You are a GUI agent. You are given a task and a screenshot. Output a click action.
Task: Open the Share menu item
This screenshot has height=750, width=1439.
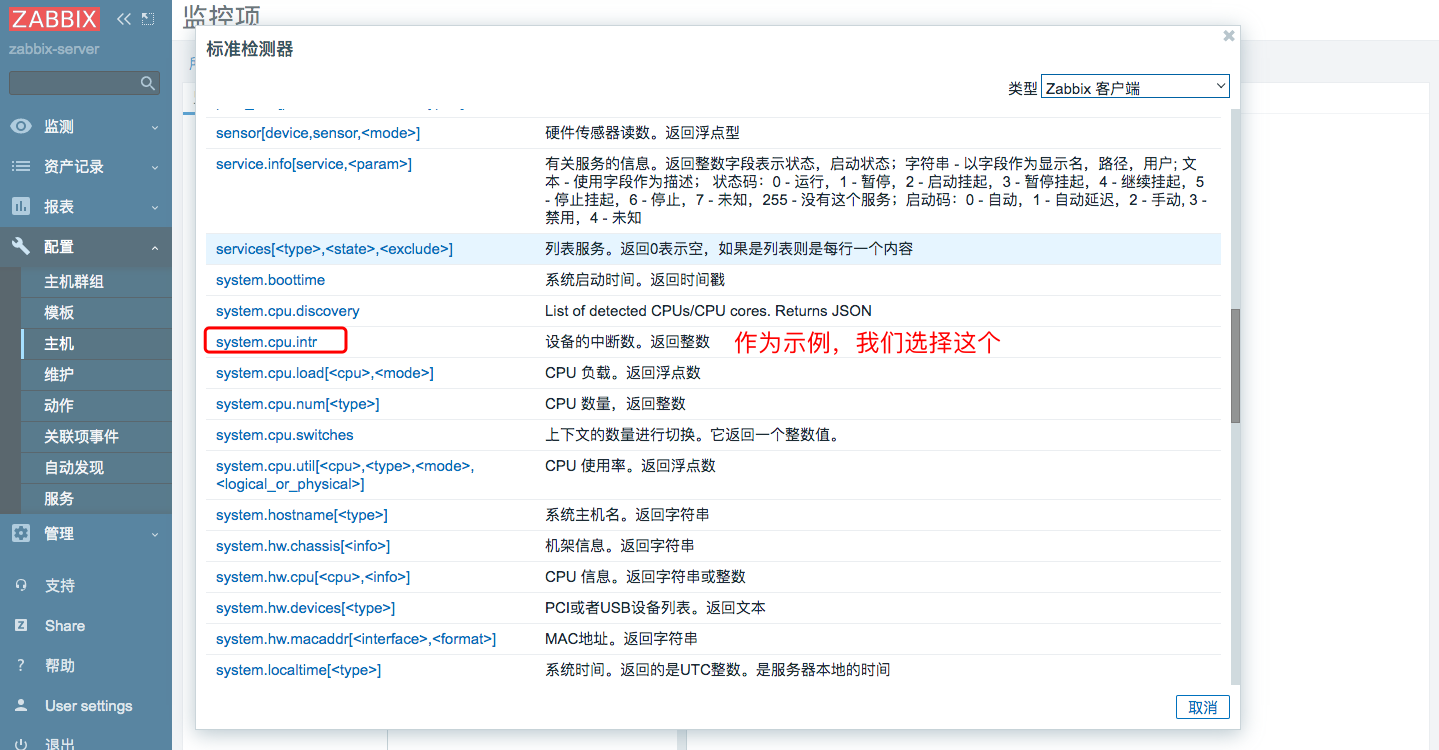coord(65,625)
